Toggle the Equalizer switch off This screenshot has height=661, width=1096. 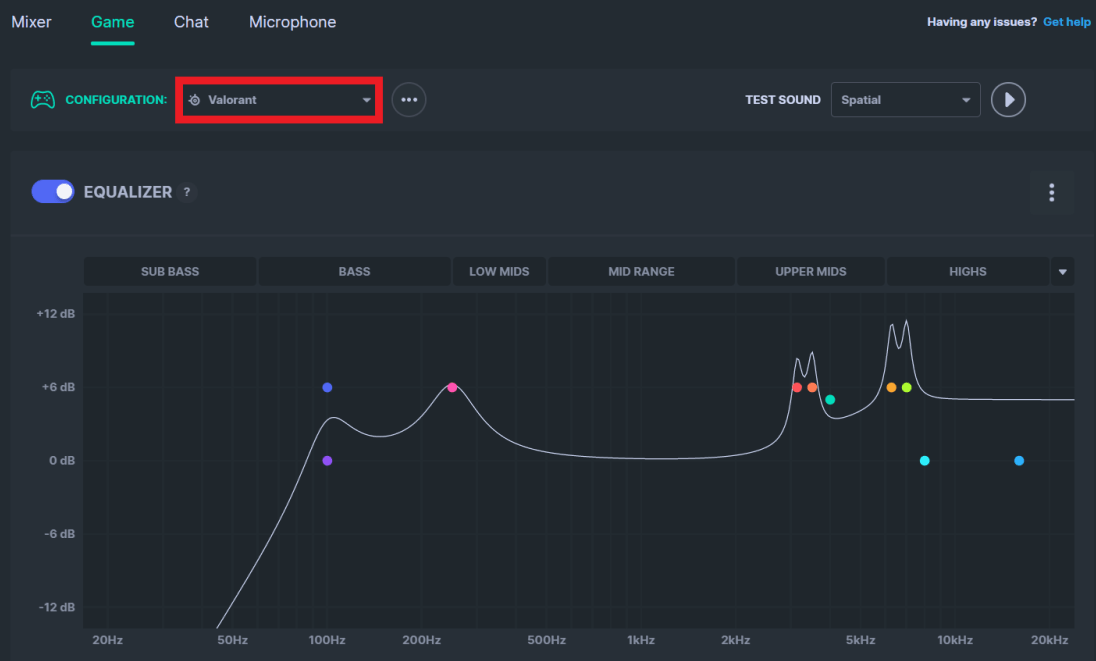click(x=52, y=191)
